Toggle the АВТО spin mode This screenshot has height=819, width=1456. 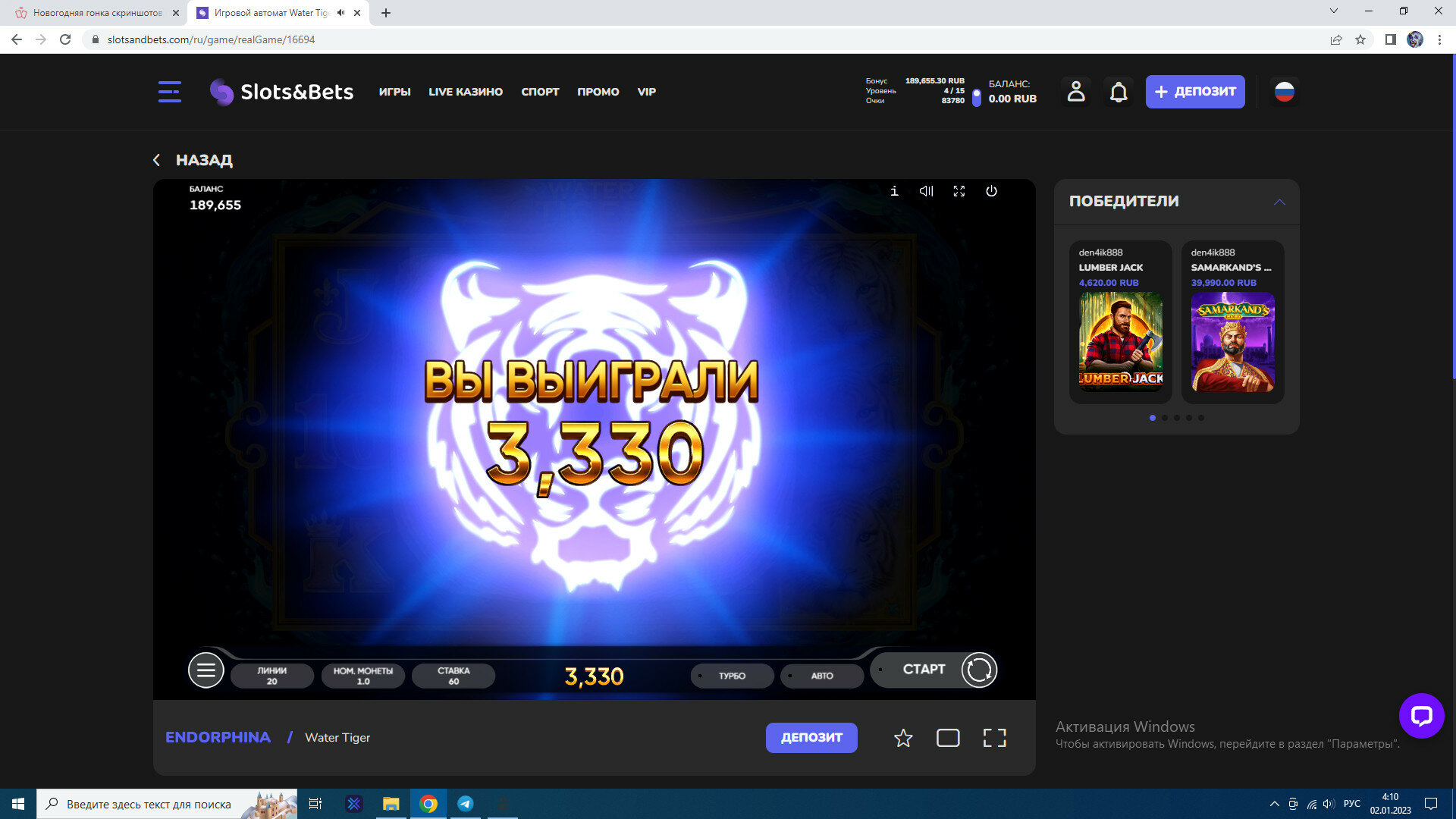click(822, 676)
